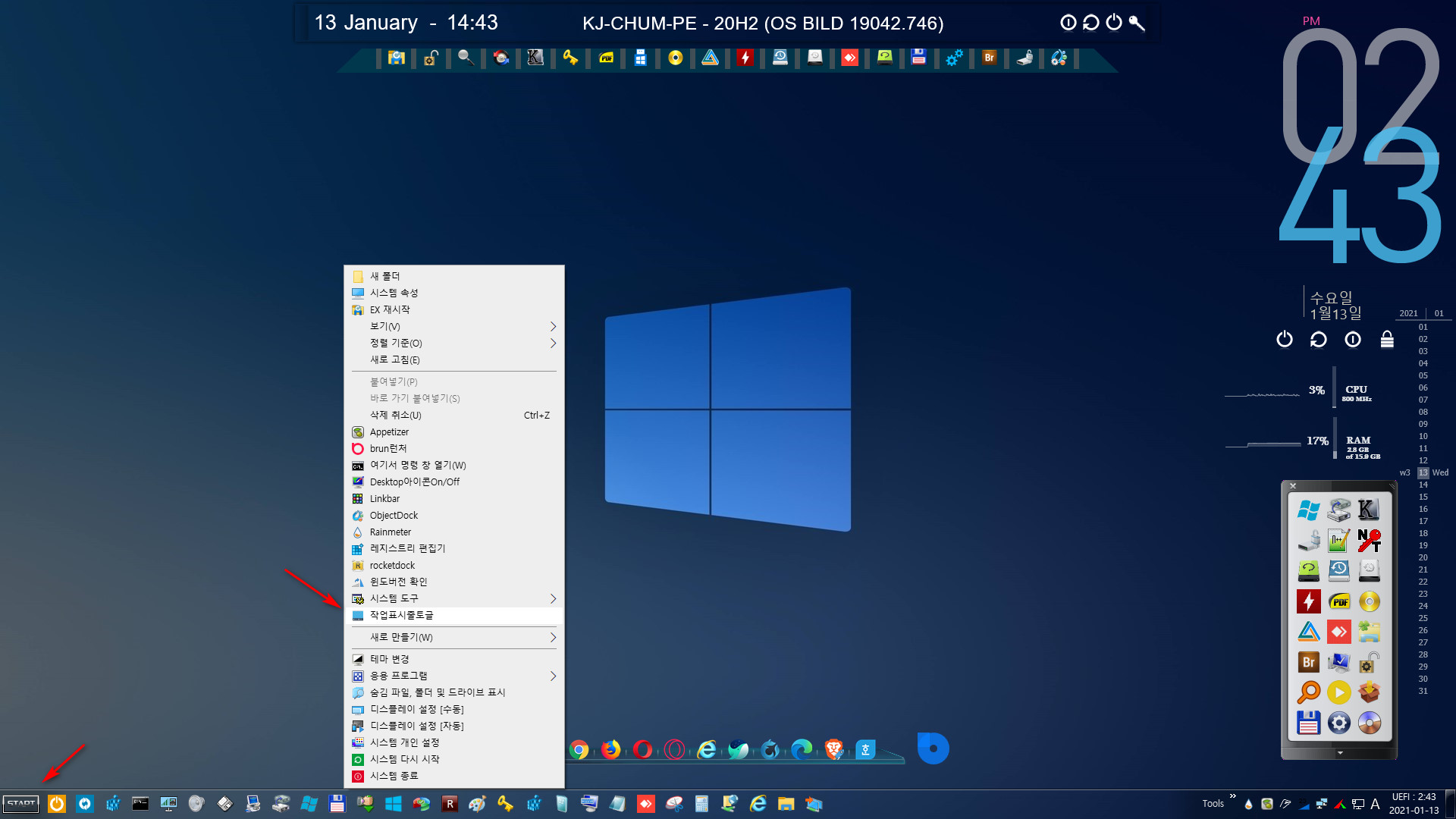Toggle Desktop아이콘On/Off in context menu
Screen dimensions: 1456x819
[x=454, y=482]
